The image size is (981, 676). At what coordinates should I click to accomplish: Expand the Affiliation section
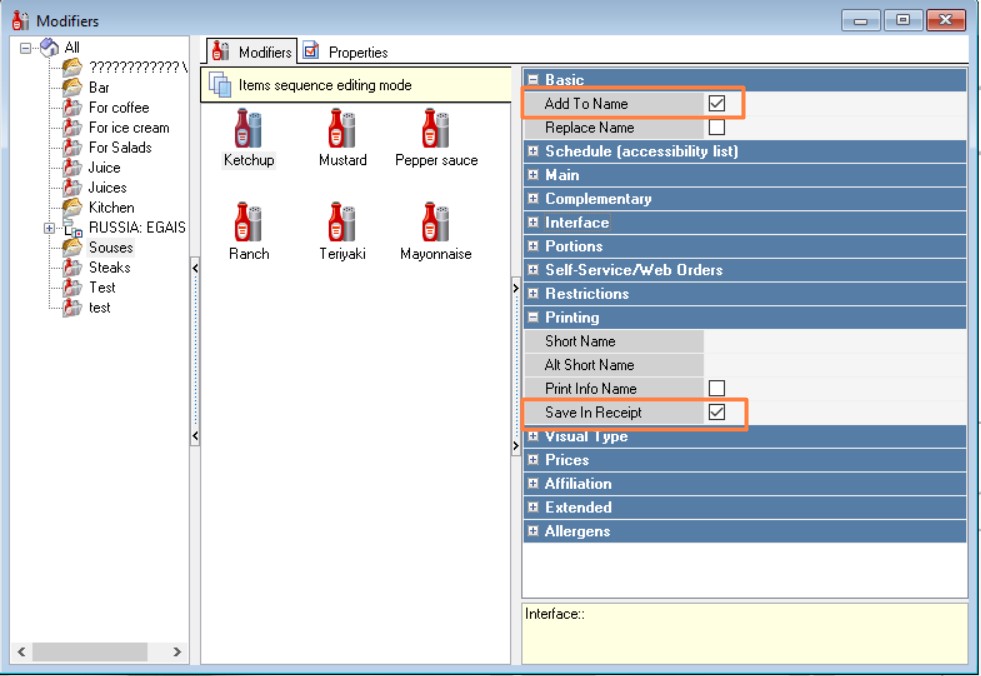pyautogui.click(x=533, y=483)
